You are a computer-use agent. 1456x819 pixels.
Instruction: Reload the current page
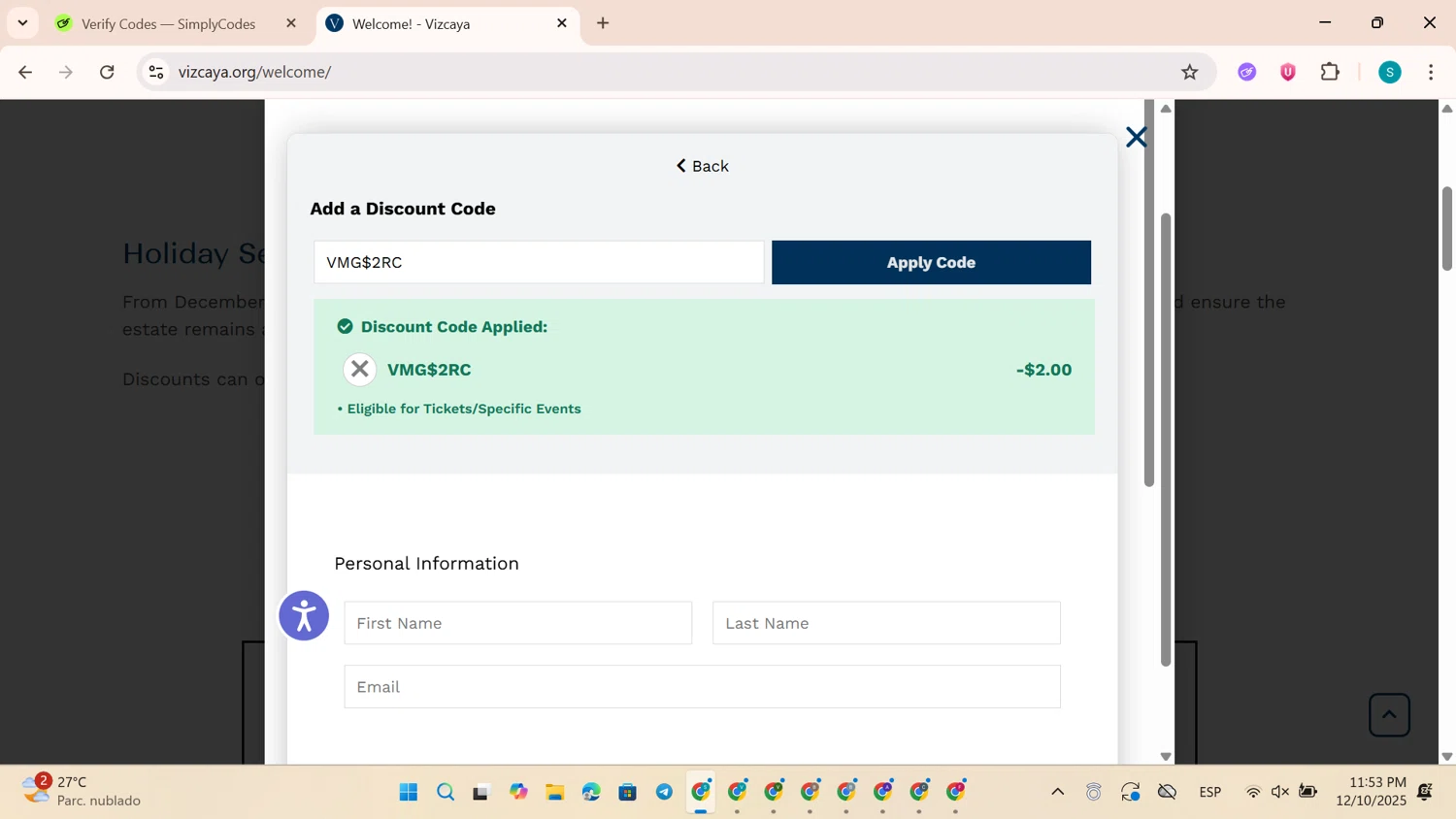tap(107, 72)
